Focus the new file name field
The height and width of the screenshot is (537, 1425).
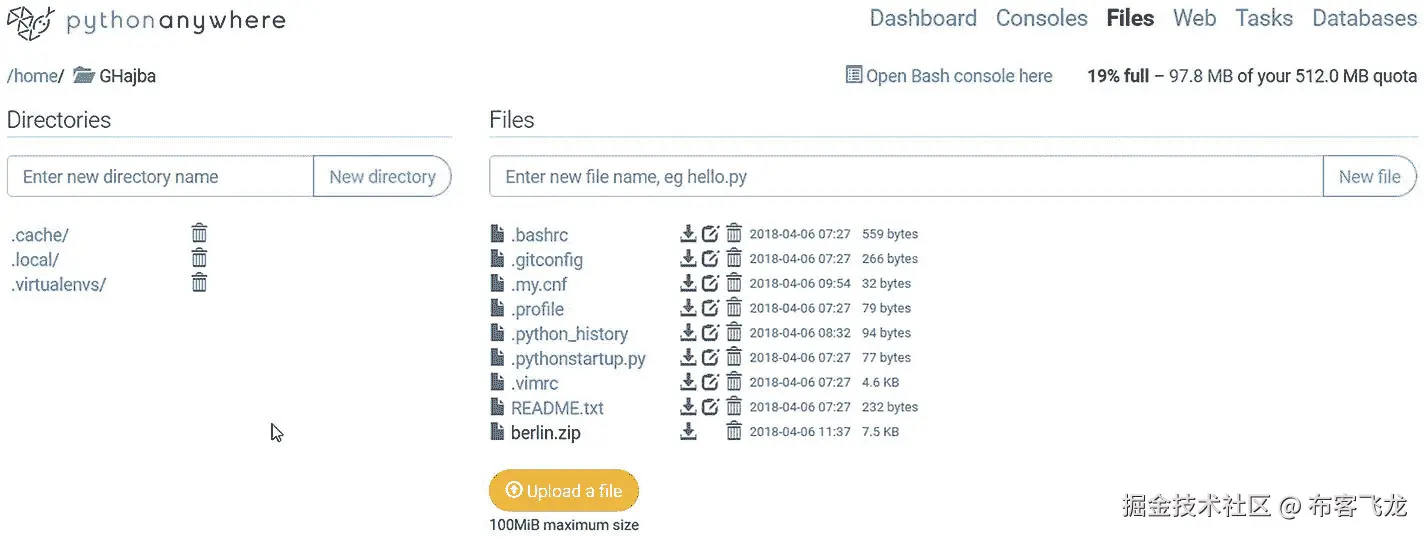point(906,177)
